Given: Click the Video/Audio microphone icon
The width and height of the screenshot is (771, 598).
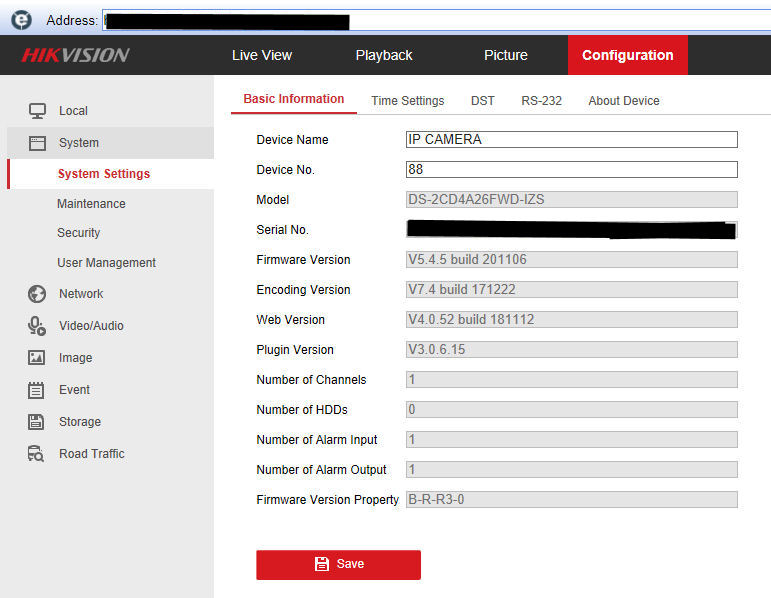Looking at the screenshot, I should [37, 326].
